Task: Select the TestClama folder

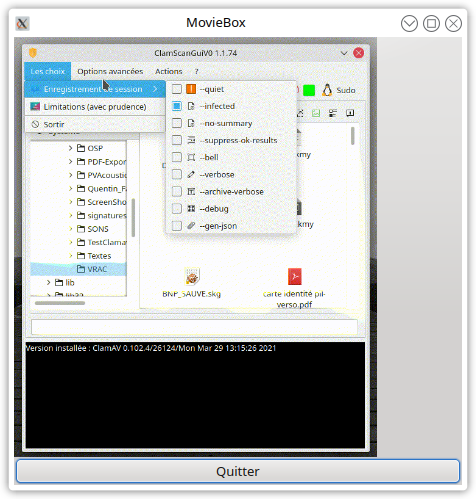Action: click(x=102, y=242)
